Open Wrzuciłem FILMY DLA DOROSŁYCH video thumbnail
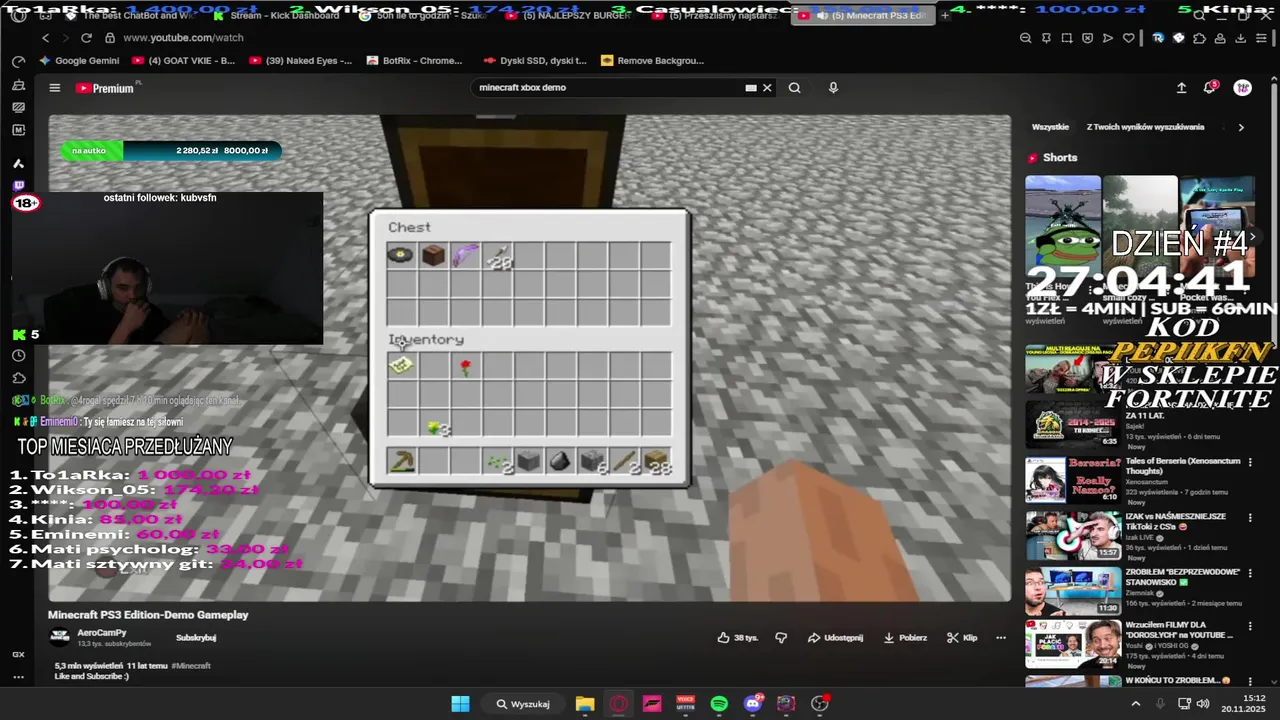1280x720 pixels. 1072,645
